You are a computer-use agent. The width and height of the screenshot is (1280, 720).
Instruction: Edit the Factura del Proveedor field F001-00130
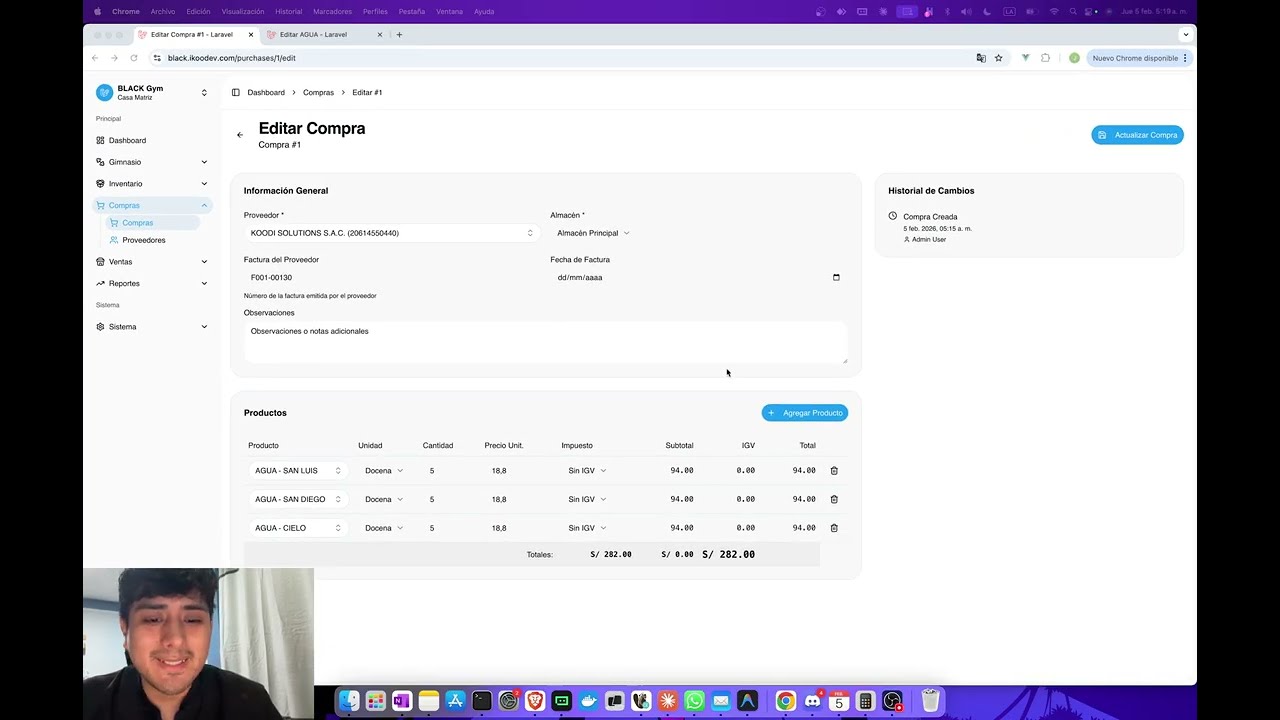coord(392,277)
